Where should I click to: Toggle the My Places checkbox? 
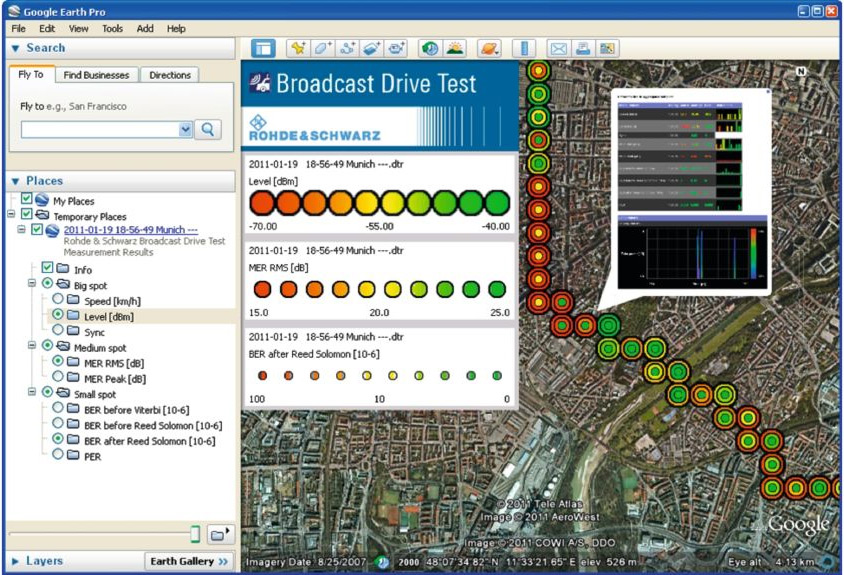click(26, 198)
